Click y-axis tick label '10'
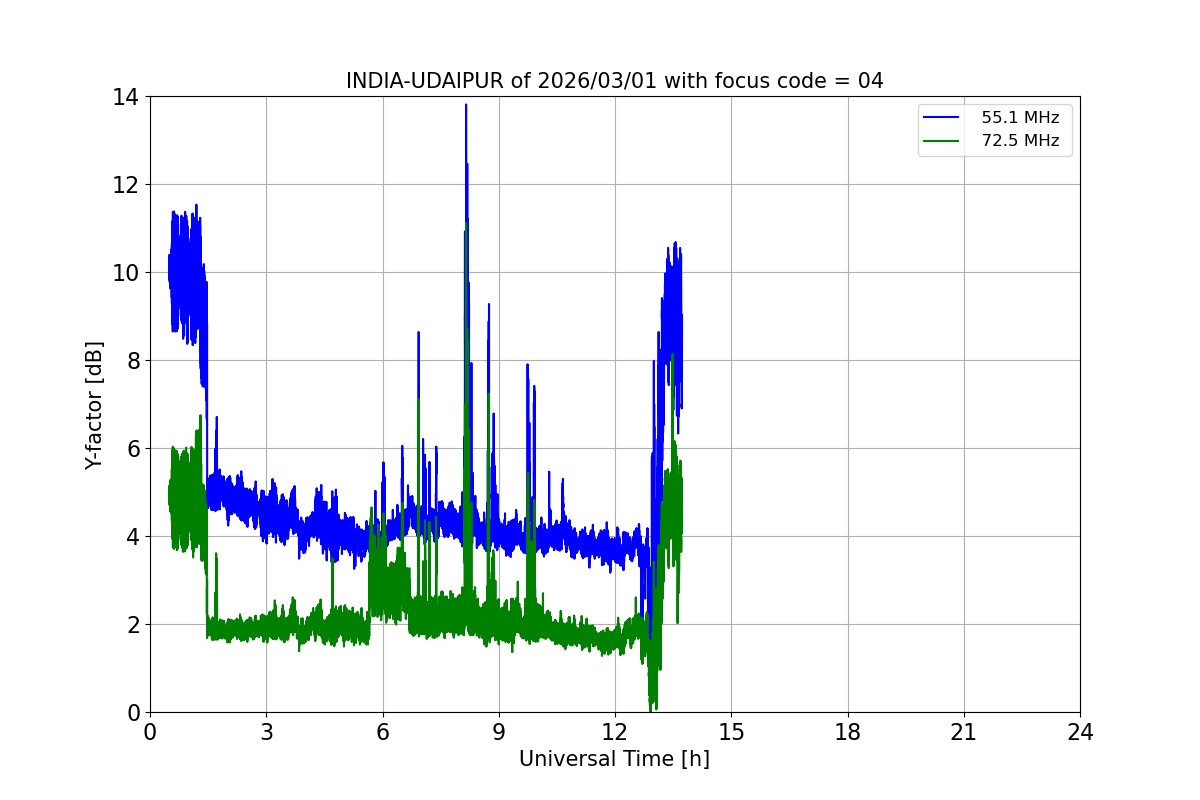Image resolution: width=1200 pixels, height=800 pixels. pyautogui.click(x=126, y=273)
